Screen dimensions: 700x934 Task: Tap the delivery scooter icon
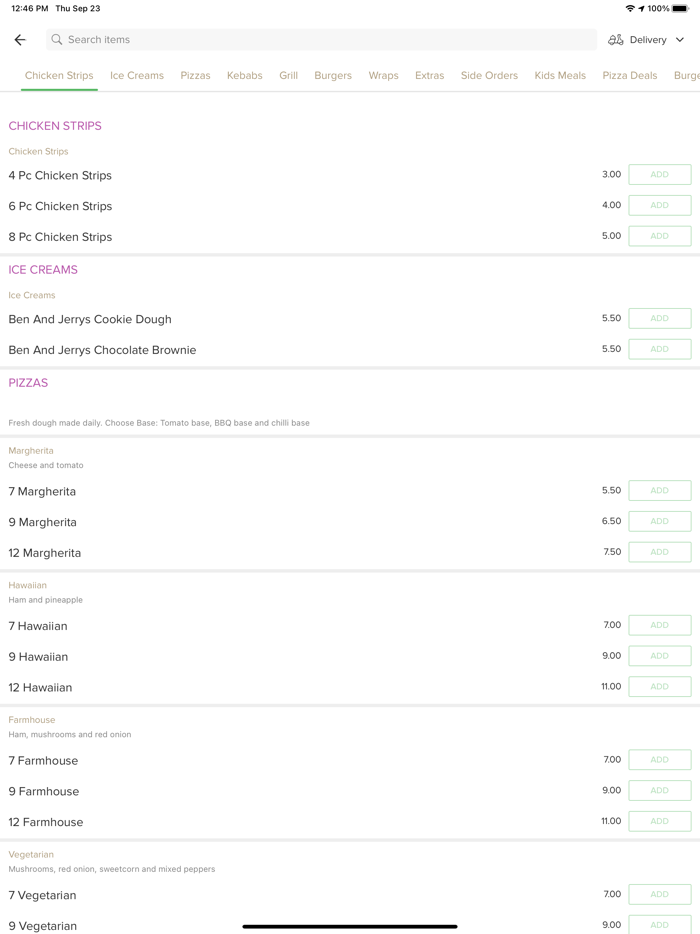(616, 40)
